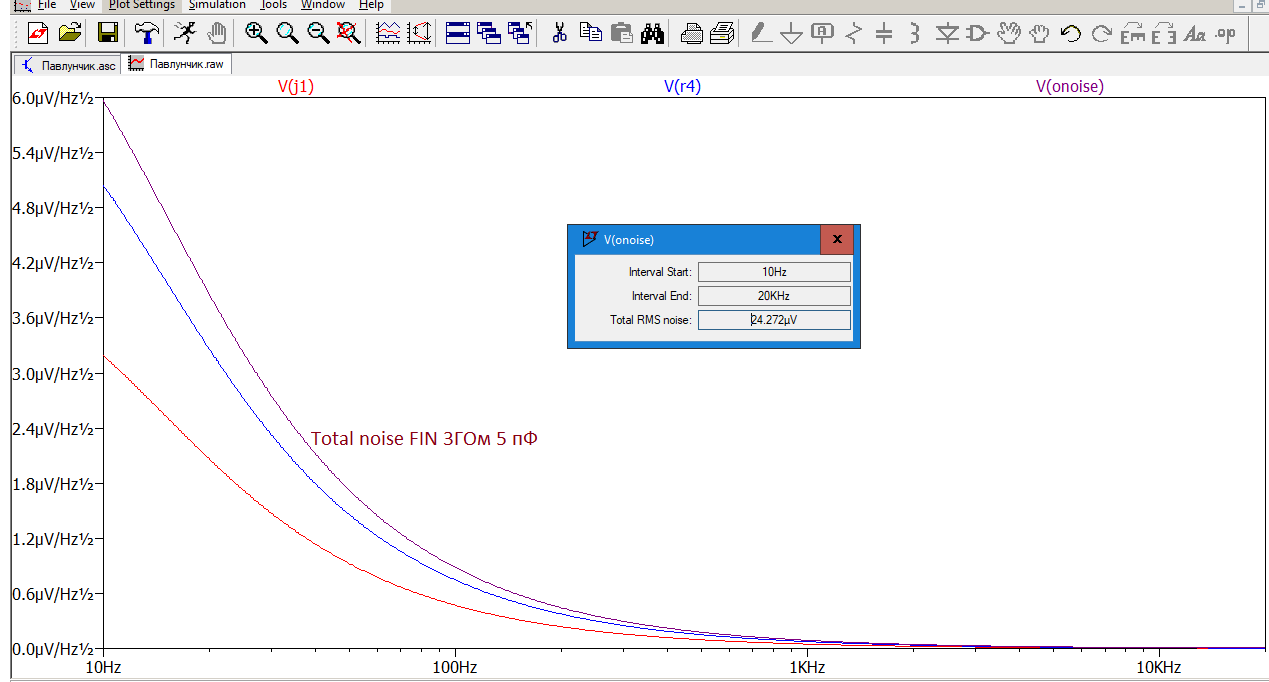The height and width of the screenshot is (682, 1269).
Task: Click the Print icon
Action: pyautogui.click(x=722, y=33)
